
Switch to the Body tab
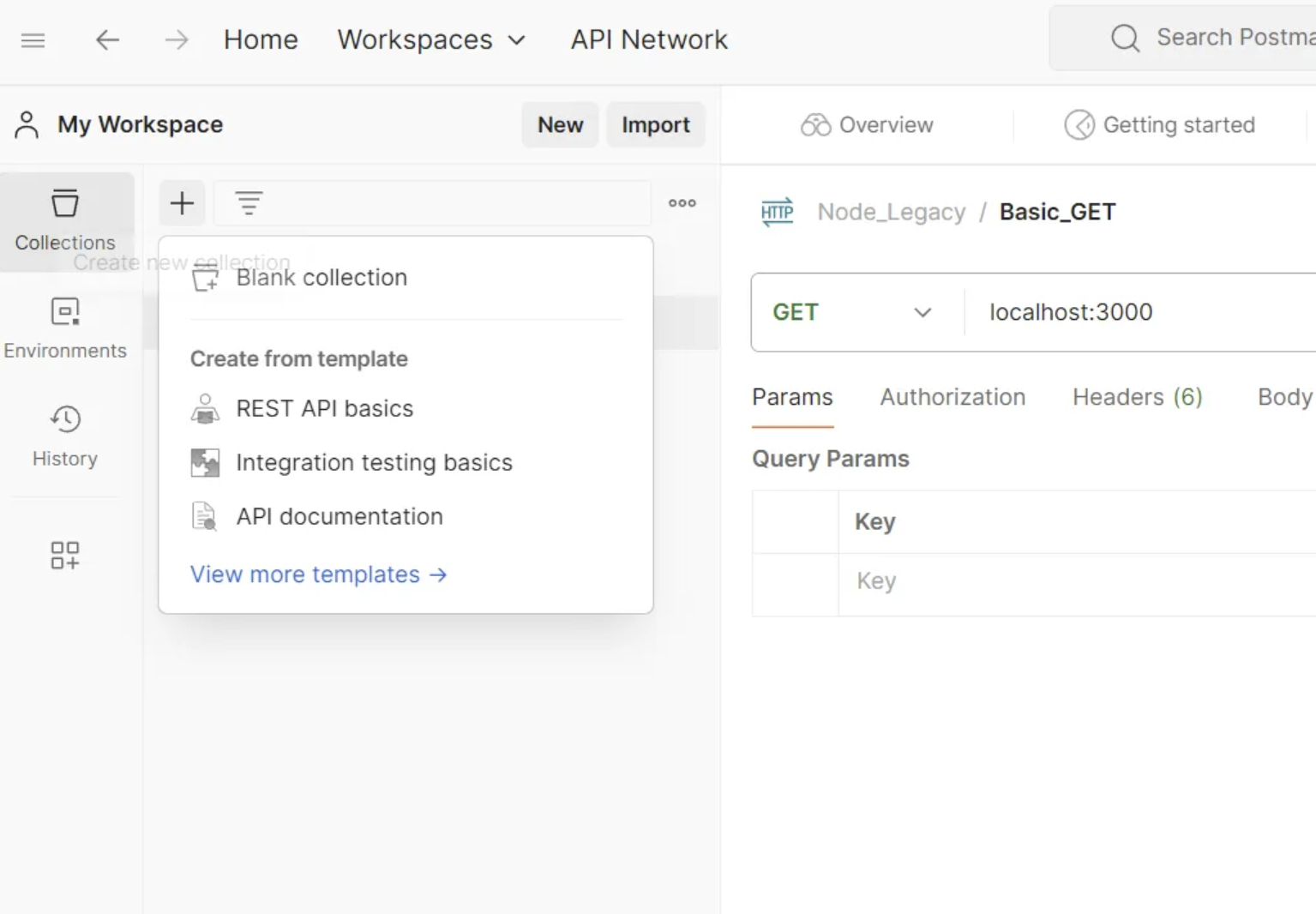pos(1284,397)
